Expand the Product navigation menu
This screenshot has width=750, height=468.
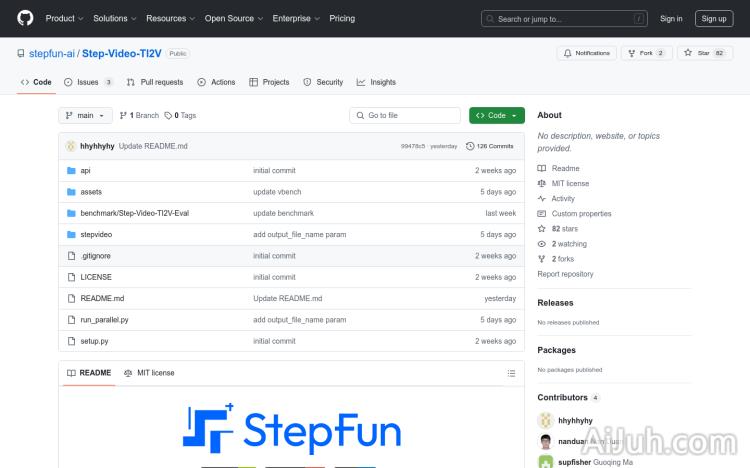64,18
